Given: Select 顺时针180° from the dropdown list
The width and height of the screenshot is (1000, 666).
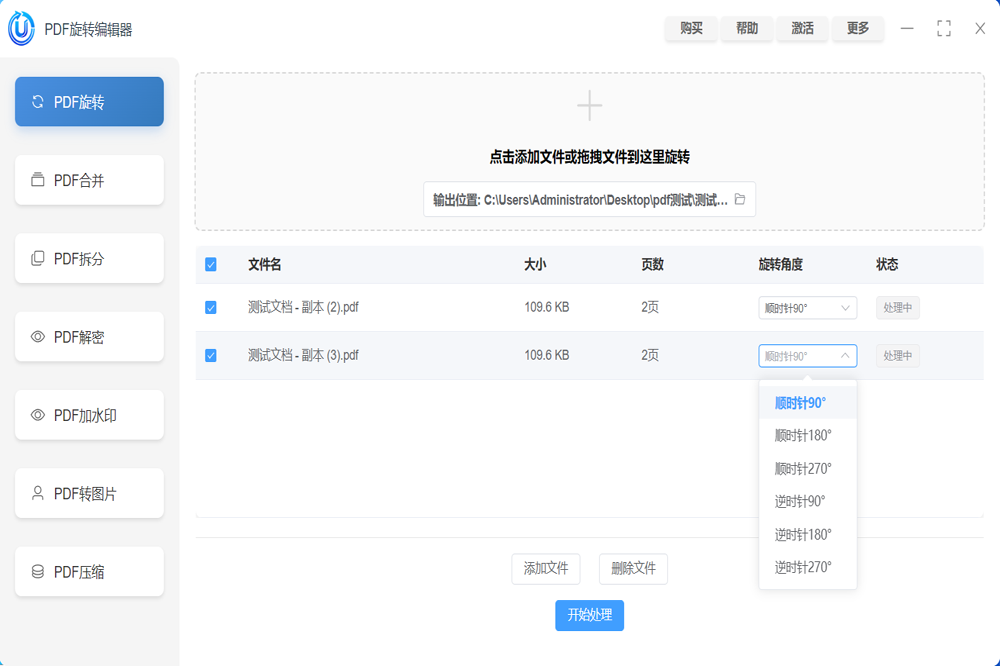Looking at the screenshot, I should pyautogui.click(x=803, y=436).
